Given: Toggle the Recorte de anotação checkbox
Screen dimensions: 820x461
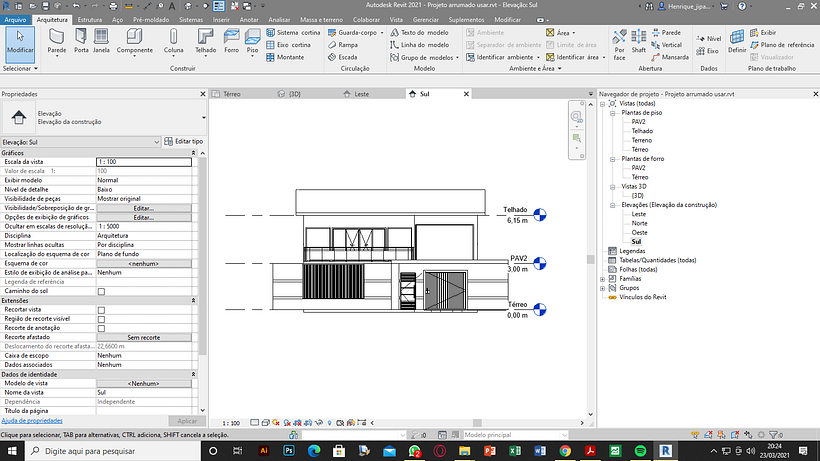Looking at the screenshot, I should (101, 328).
